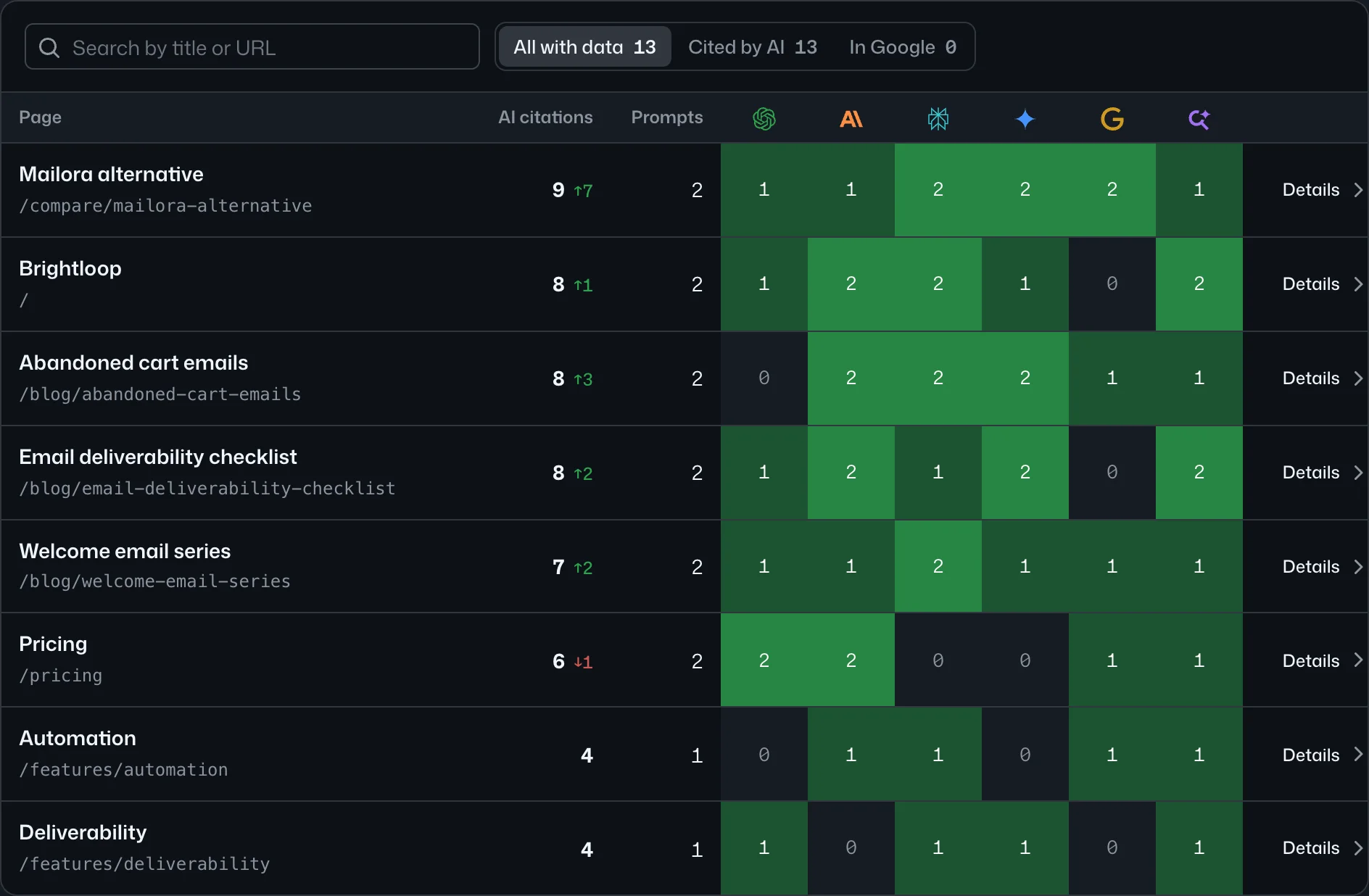Switch to the Cited by AI tab
Image resolution: width=1369 pixels, height=896 pixels.
753,47
